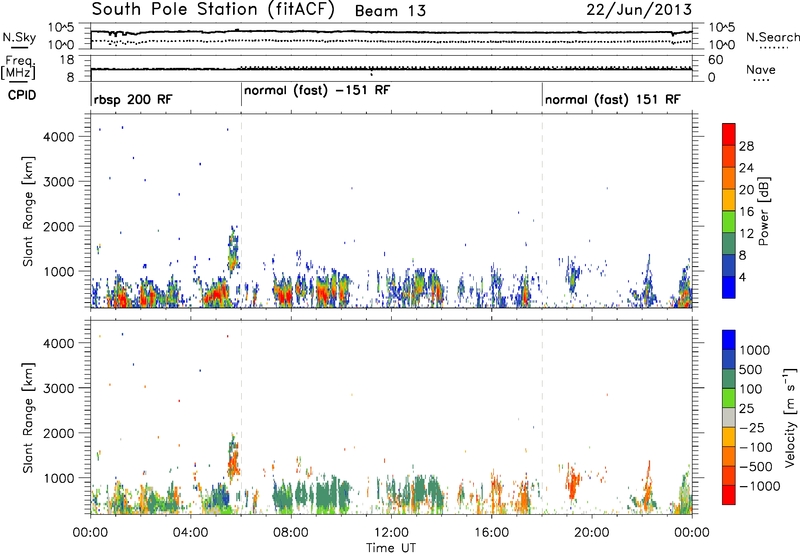This screenshot has width=800, height=554.
Task: Click the frequency trace in the Freq. panel
Action: [x=391, y=69]
